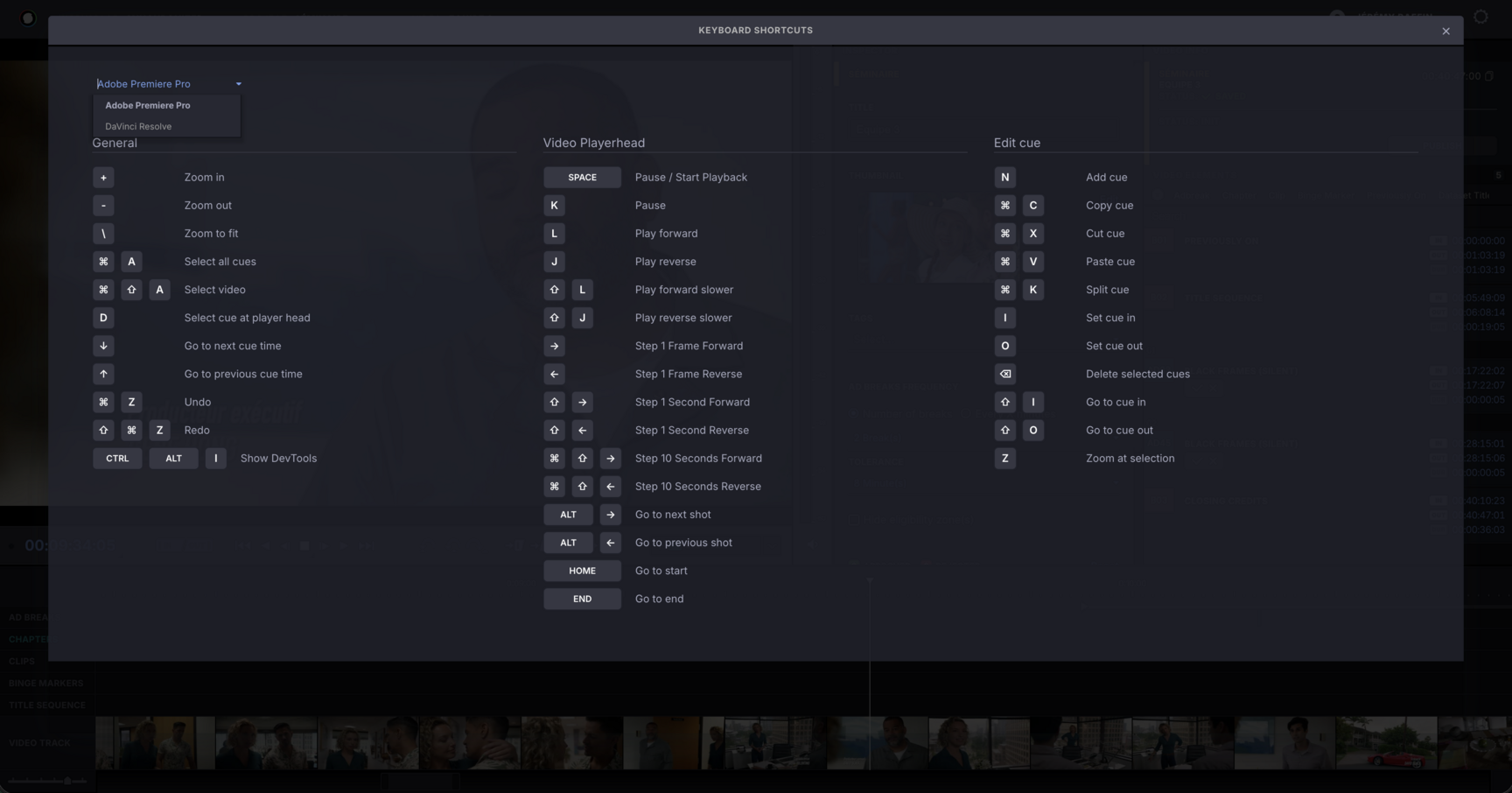
Task: Click the END key cap
Action: point(582,599)
